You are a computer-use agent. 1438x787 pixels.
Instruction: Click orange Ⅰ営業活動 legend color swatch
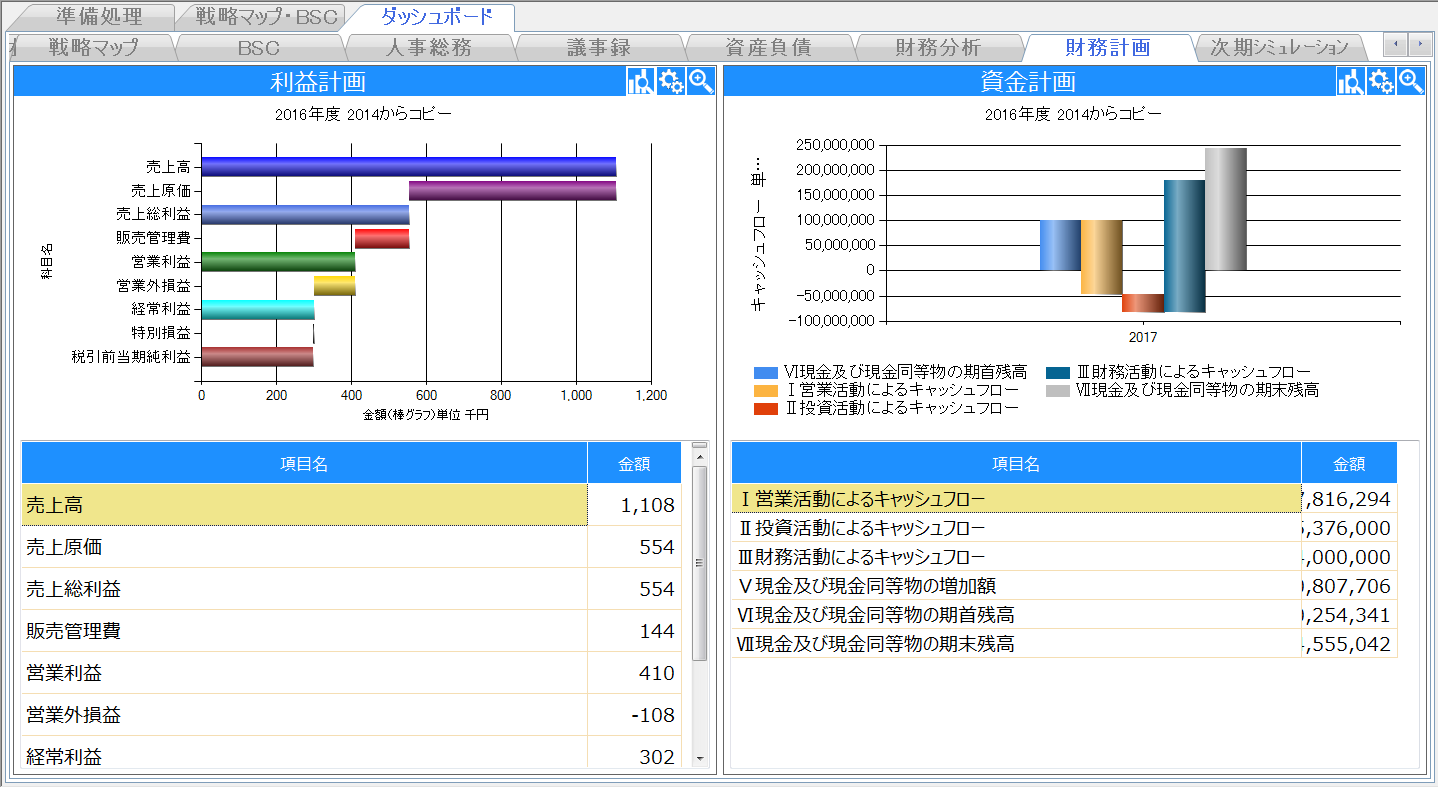click(765, 390)
